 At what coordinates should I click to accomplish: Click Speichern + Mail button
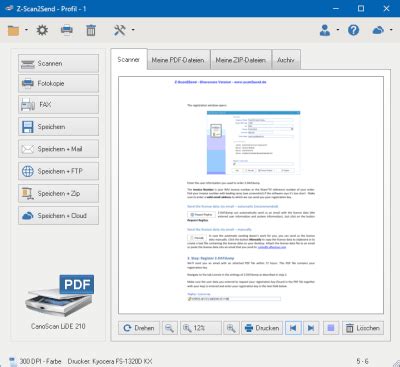(x=59, y=149)
